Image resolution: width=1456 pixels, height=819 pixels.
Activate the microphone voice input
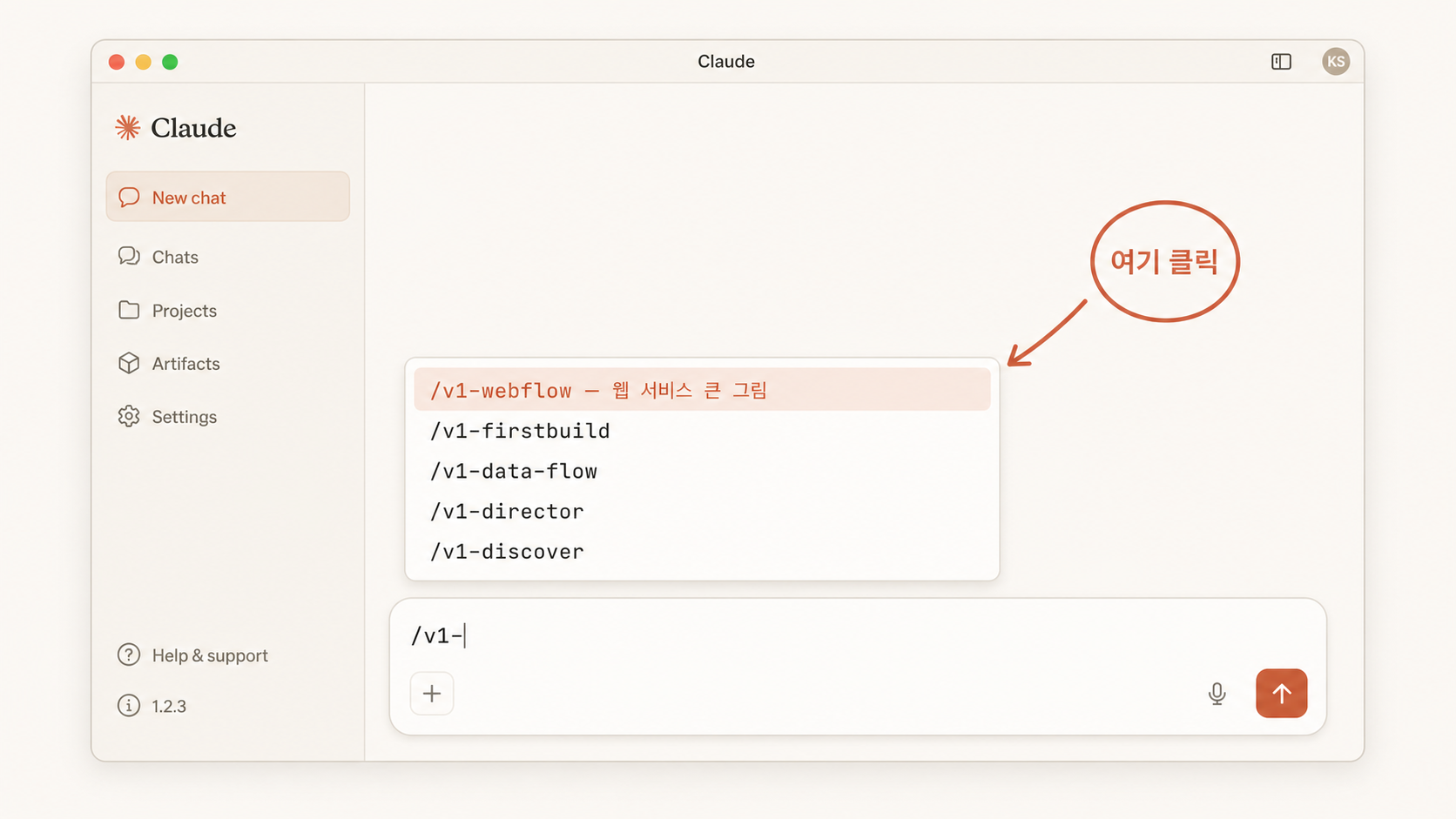coord(1217,694)
